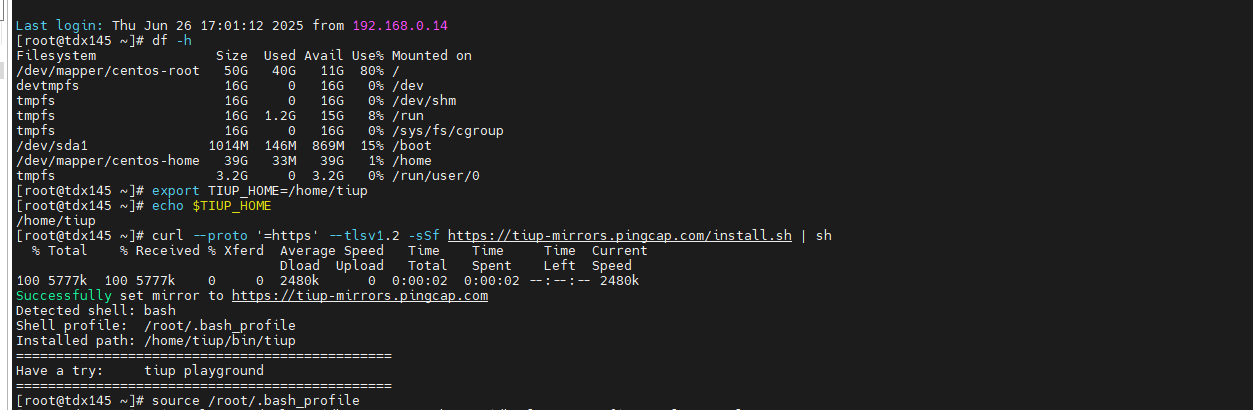
Task: Open the tiup-mirrors.pingcap.com link after 'set mirror to'
Action: click(x=360, y=296)
